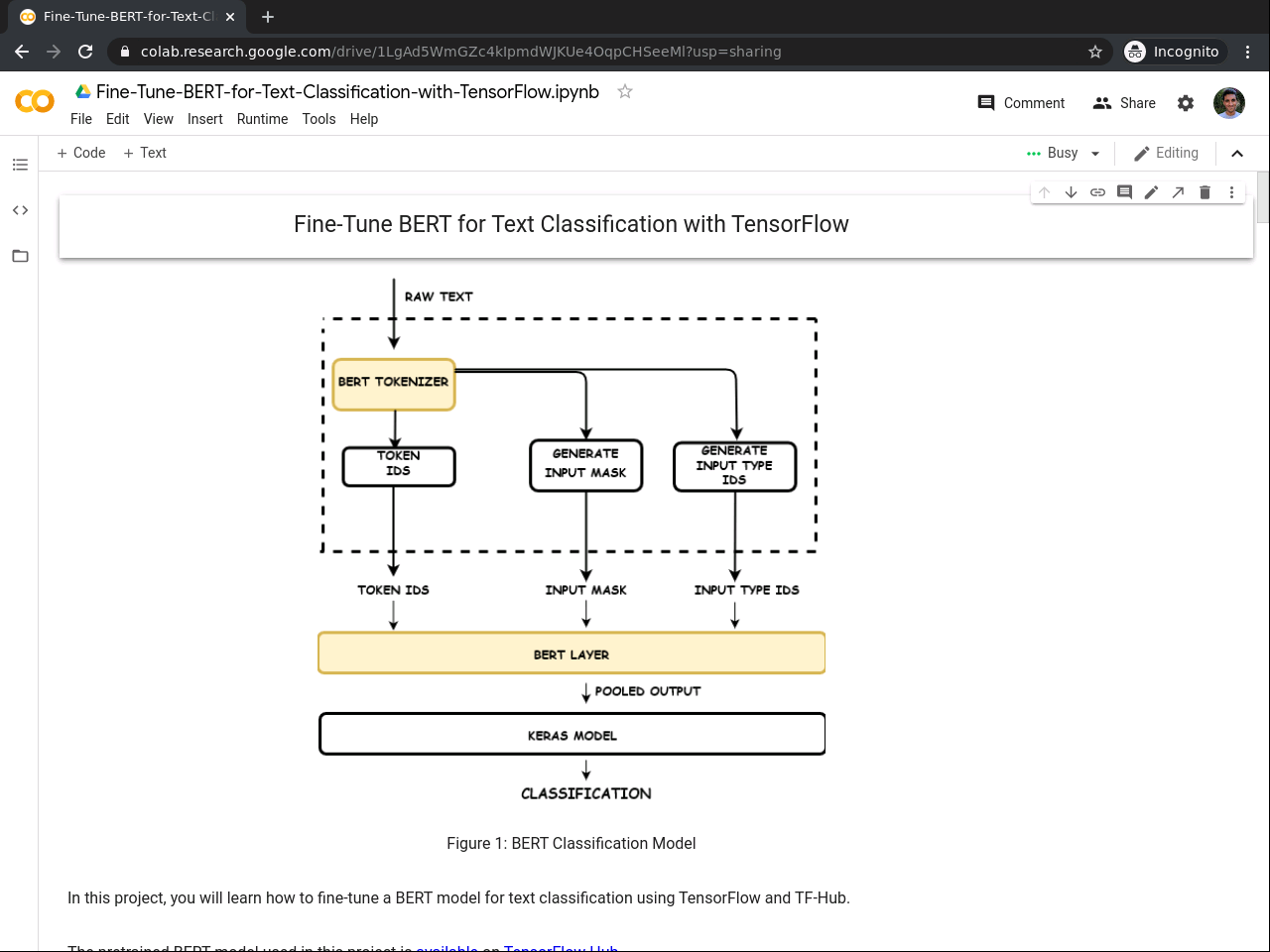Open the Runtime menu
The width and height of the screenshot is (1270, 952).
263,119
